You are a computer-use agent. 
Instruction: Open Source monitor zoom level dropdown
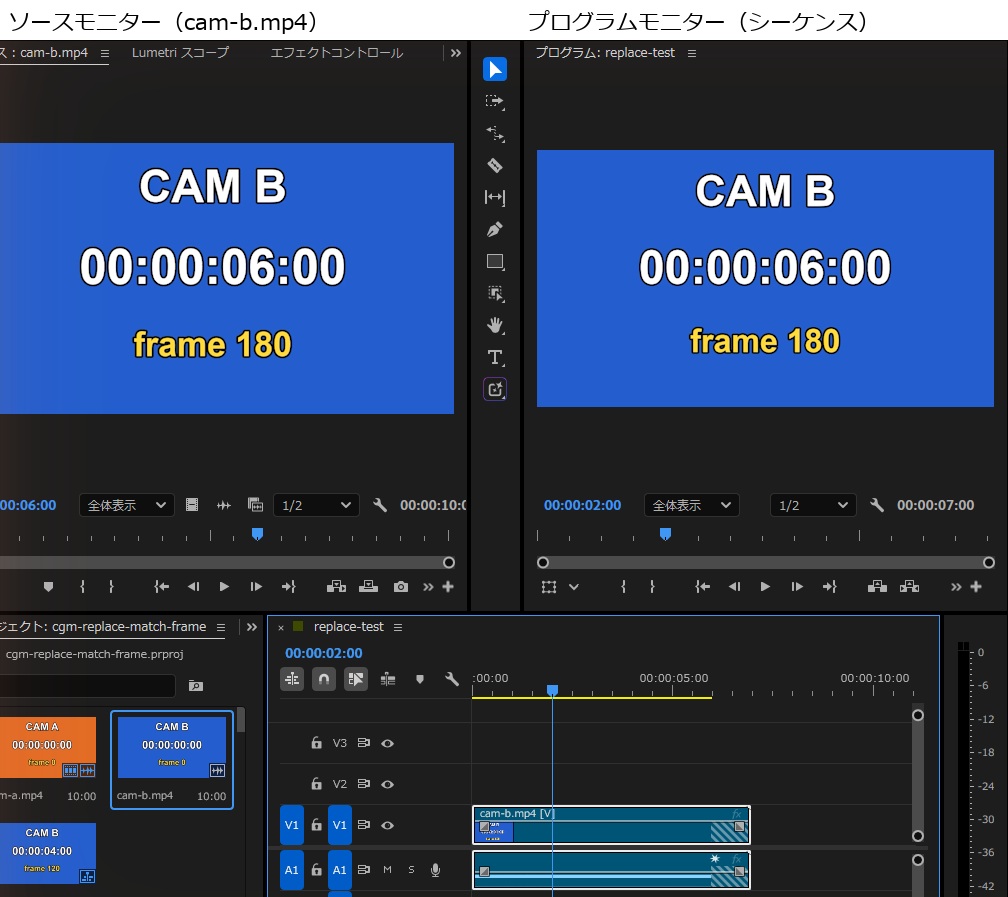[126, 505]
